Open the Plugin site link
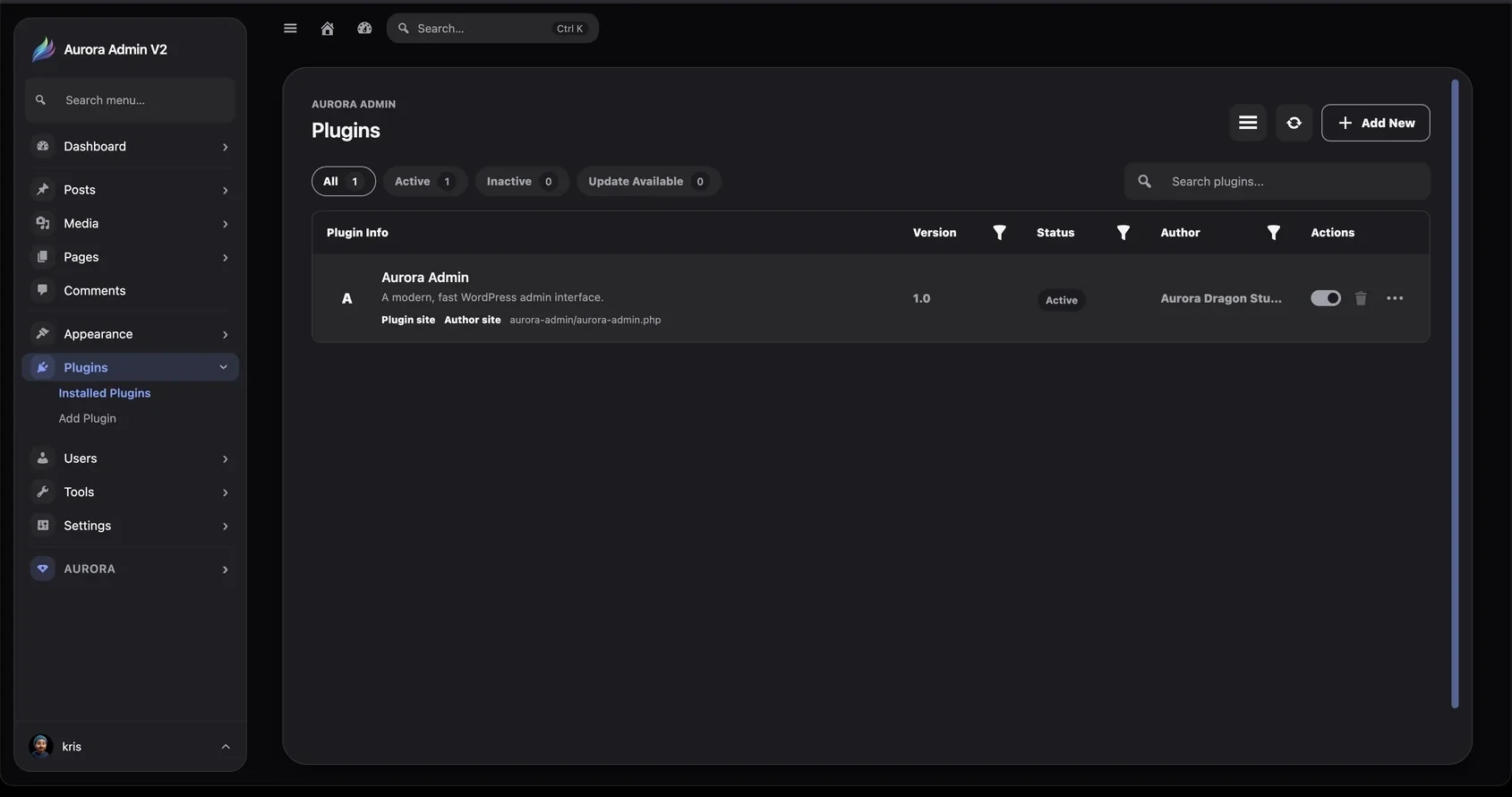Screen dimensions: 1512x797 [x=408, y=320]
